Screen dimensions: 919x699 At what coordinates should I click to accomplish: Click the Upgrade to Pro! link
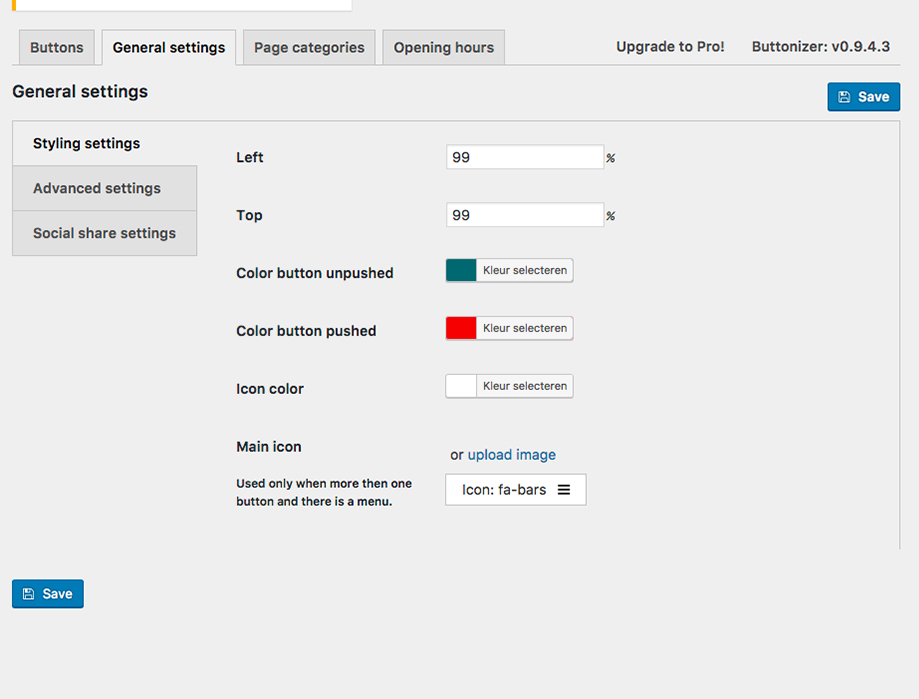point(670,47)
